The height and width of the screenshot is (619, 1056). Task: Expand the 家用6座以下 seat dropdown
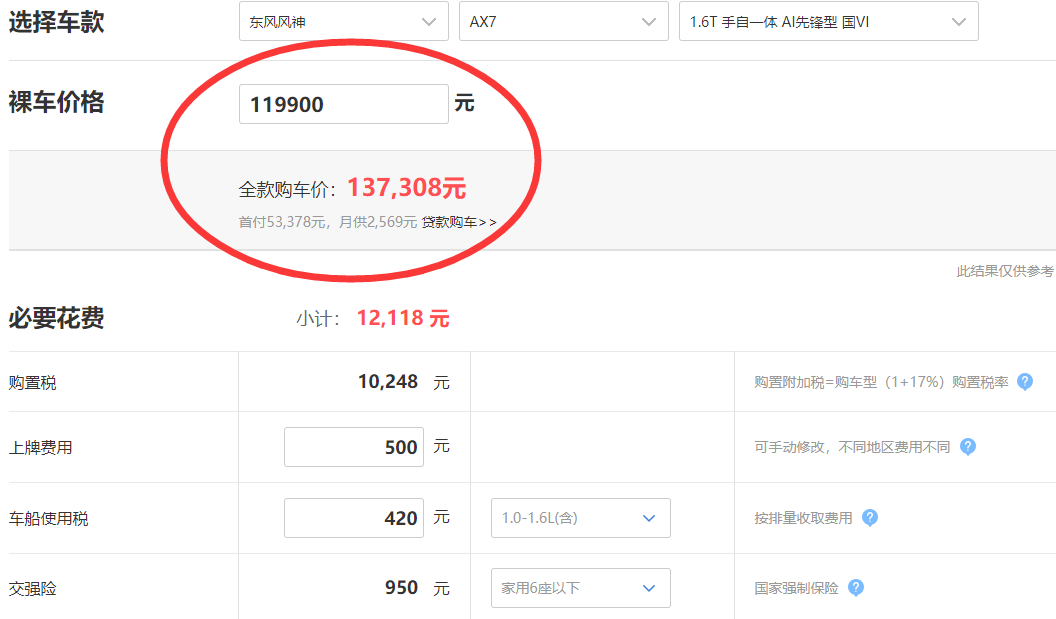(x=581, y=588)
